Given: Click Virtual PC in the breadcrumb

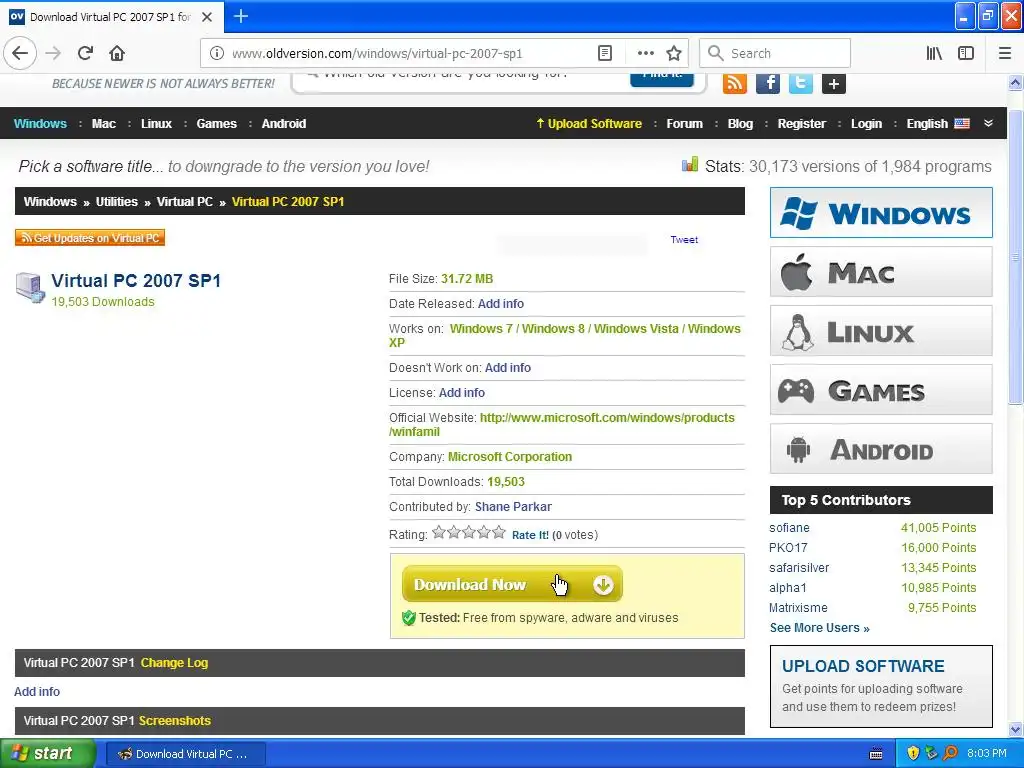Looking at the screenshot, I should pyautogui.click(x=184, y=202).
